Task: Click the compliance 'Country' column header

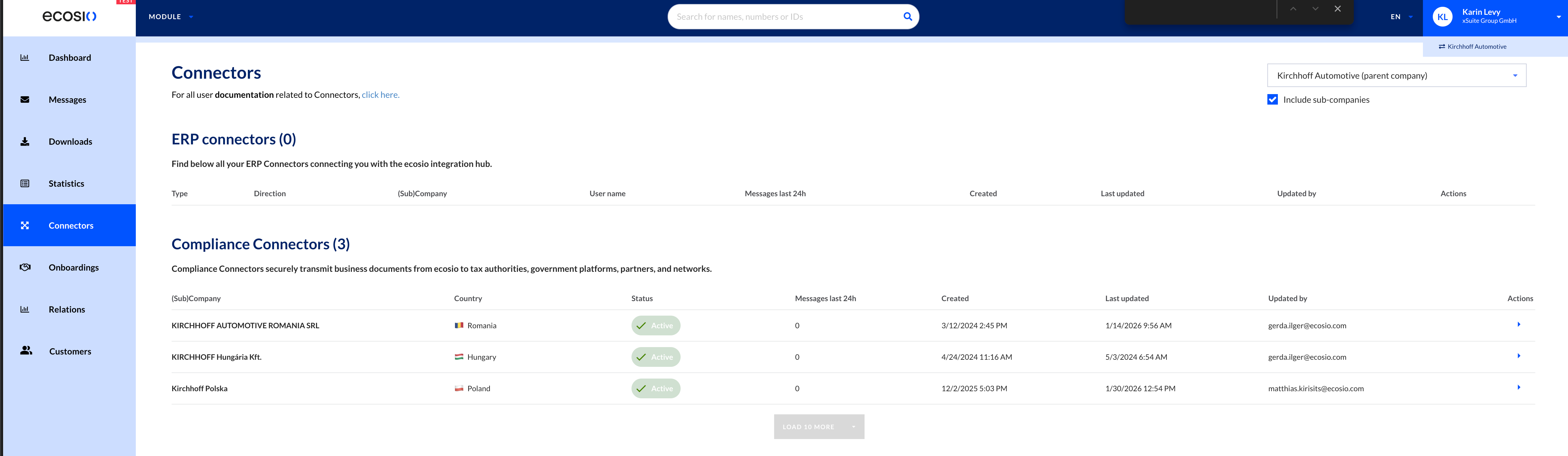Action: (468, 298)
